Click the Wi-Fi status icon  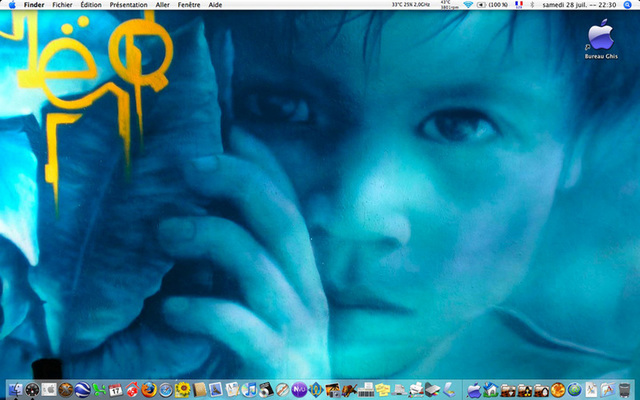(468, 4)
